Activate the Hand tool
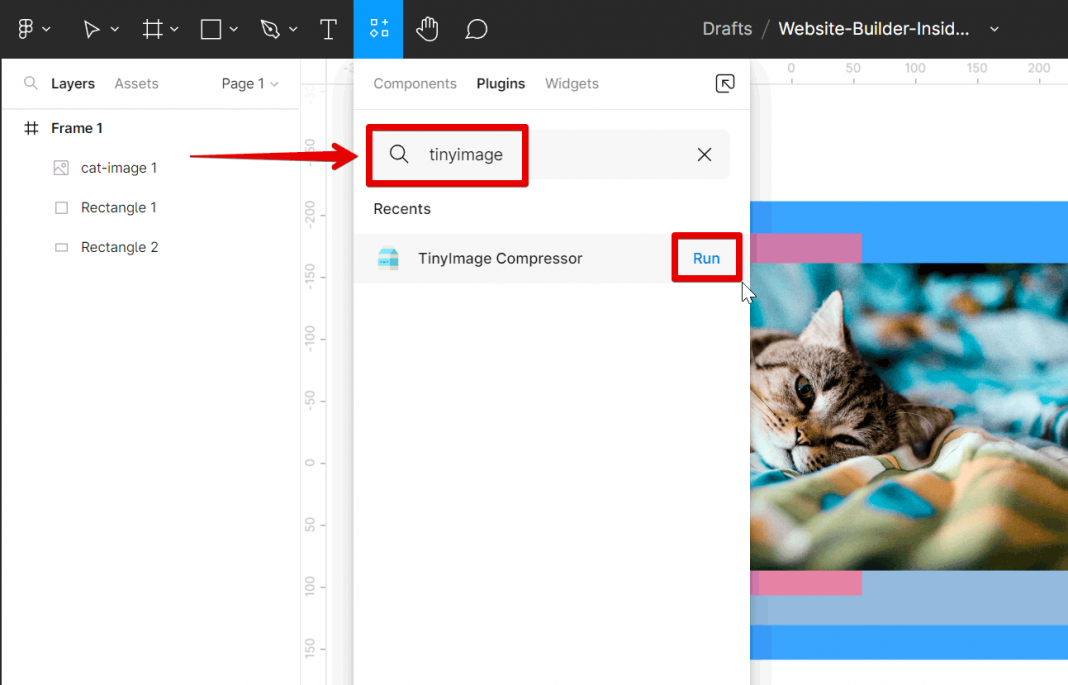 427,29
